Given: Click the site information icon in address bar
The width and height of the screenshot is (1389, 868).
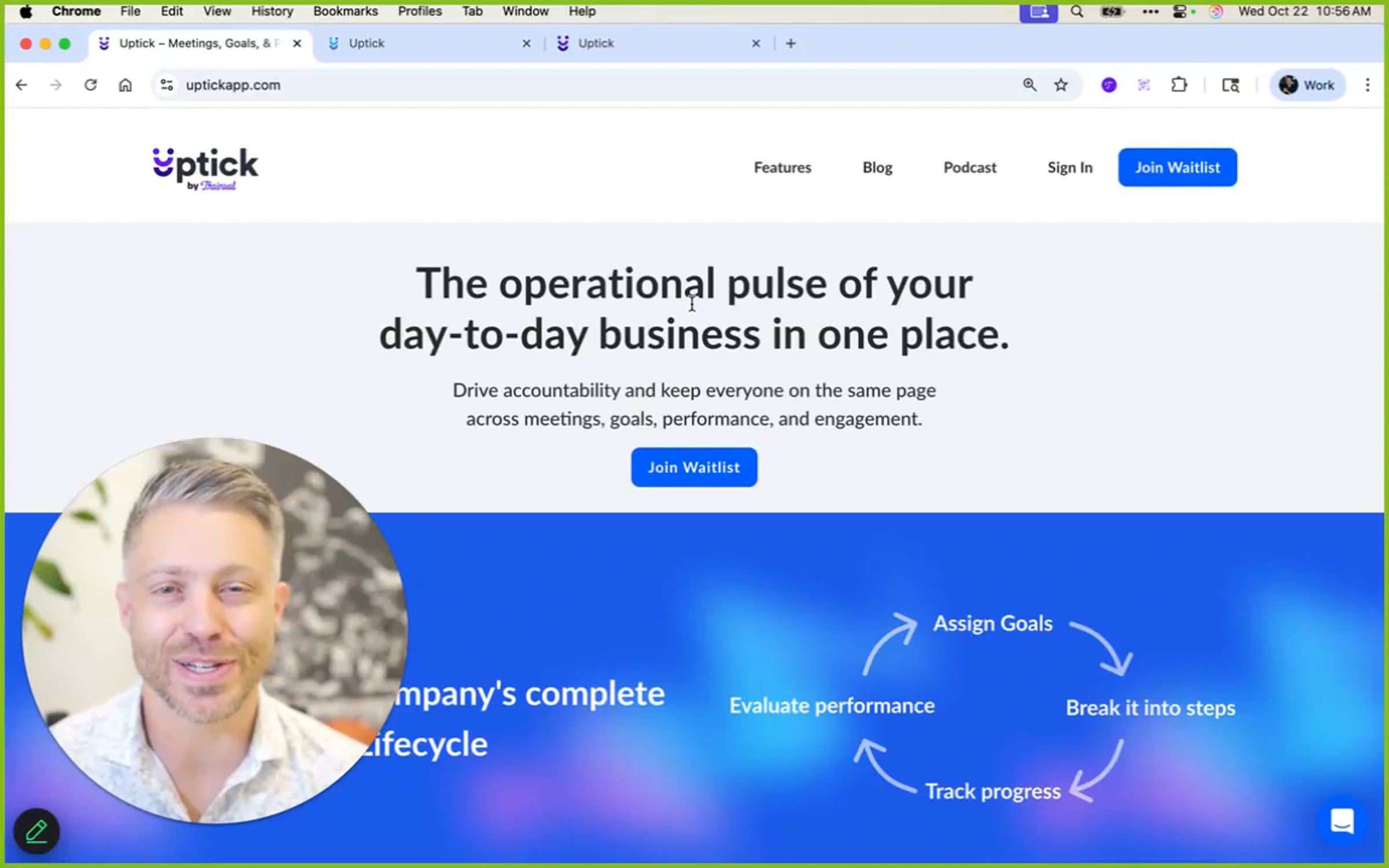Looking at the screenshot, I should pos(167,85).
